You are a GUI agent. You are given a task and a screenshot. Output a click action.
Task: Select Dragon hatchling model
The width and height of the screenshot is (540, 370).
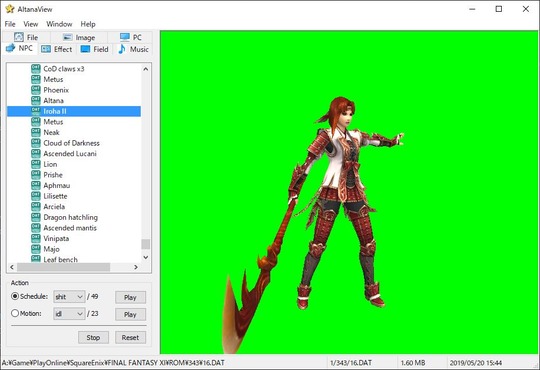click(x=71, y=217)
